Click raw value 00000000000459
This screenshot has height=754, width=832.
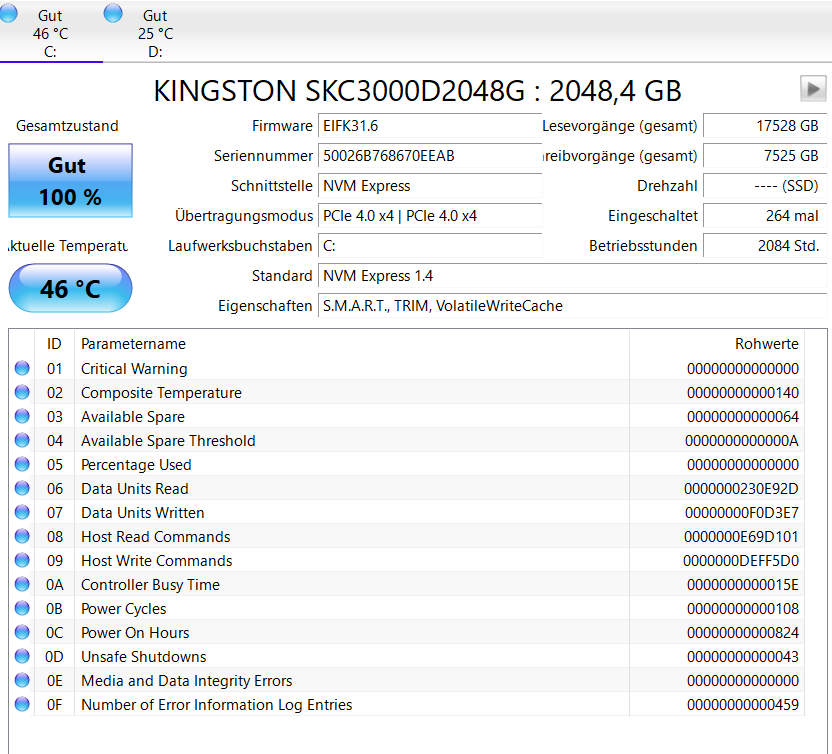pos(743,705)
